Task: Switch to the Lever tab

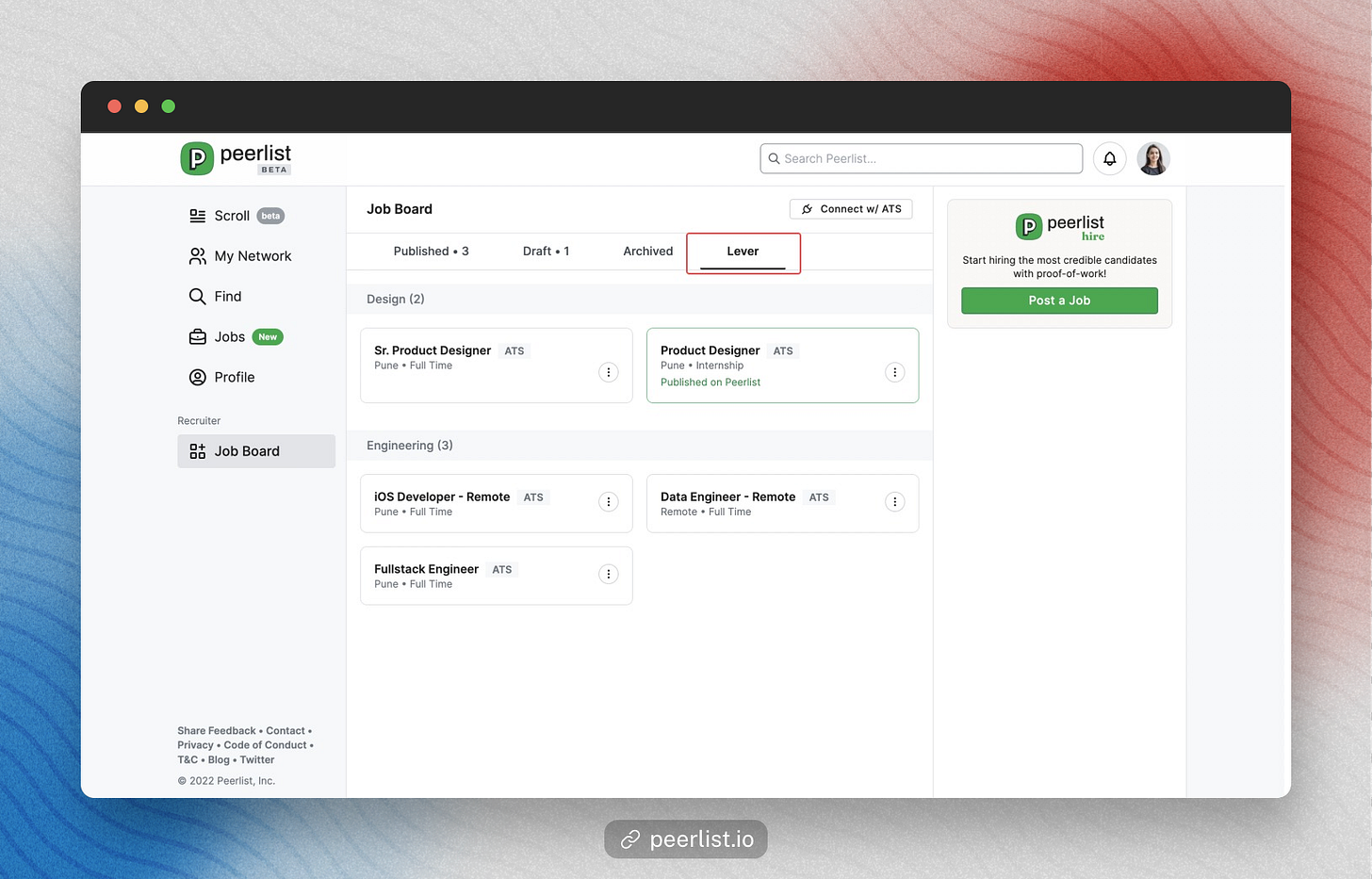Action: coord(743,252)
